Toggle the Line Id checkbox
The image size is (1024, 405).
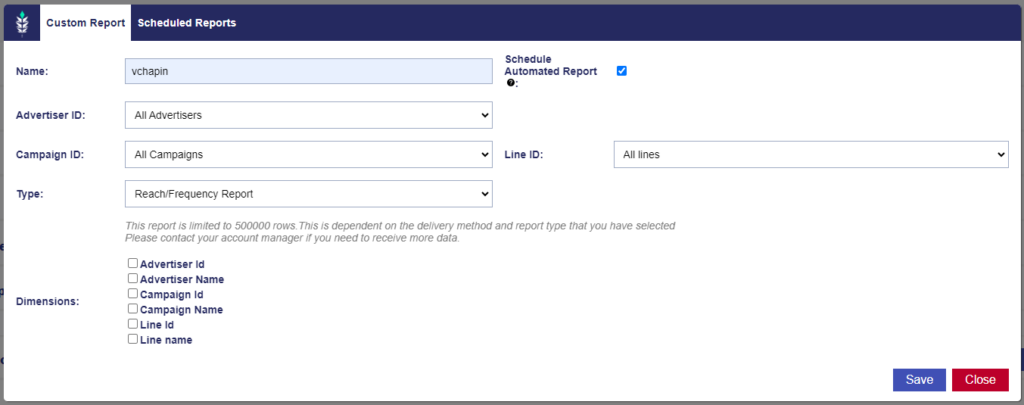click(133, 324)
